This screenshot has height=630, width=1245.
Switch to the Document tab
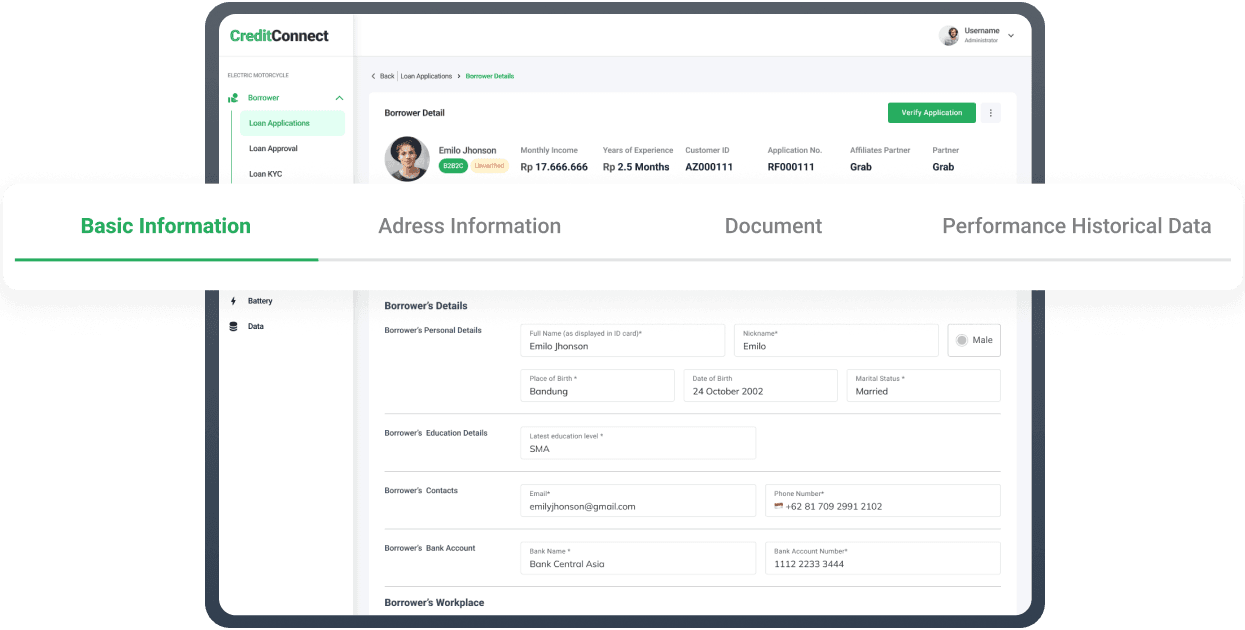point(773,226)
